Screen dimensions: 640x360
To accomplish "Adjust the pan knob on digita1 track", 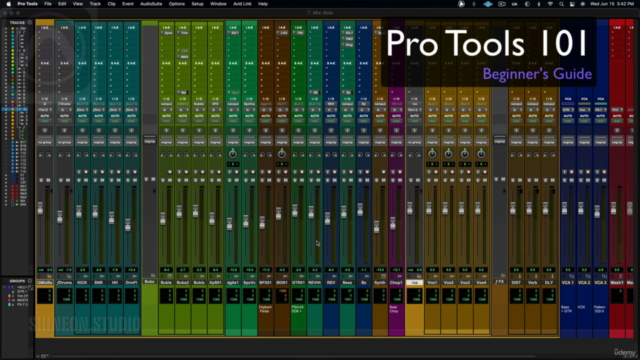I will (x=233, y=154).
